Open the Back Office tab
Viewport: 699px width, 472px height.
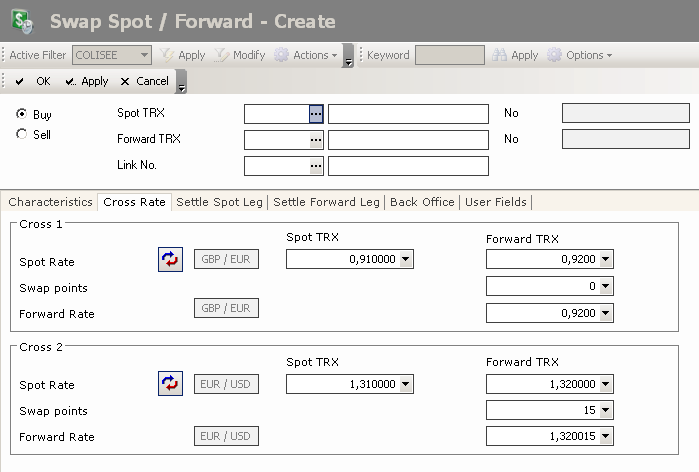[422, 202]
